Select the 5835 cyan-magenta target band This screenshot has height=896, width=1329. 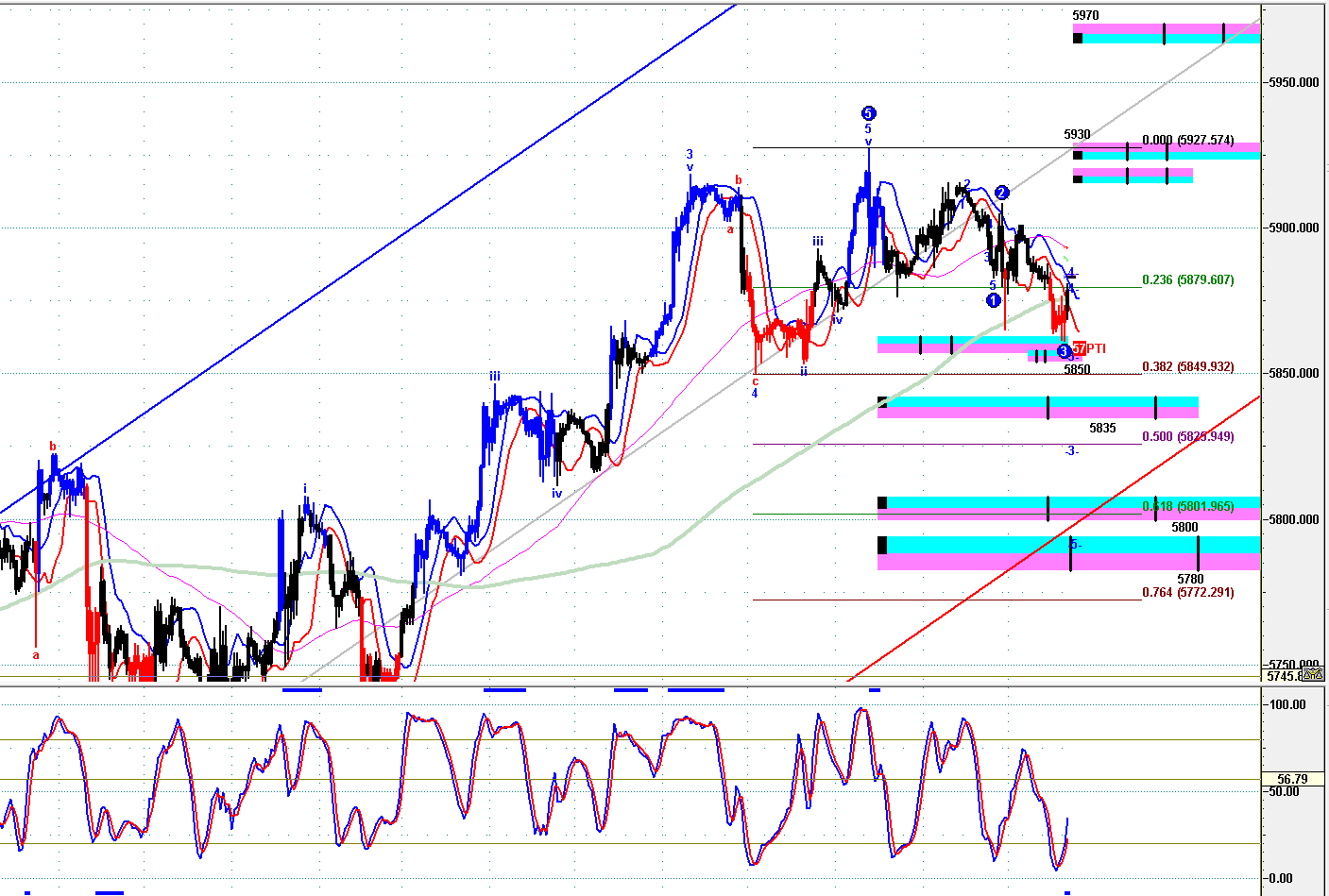click(x=1038, y=408)
